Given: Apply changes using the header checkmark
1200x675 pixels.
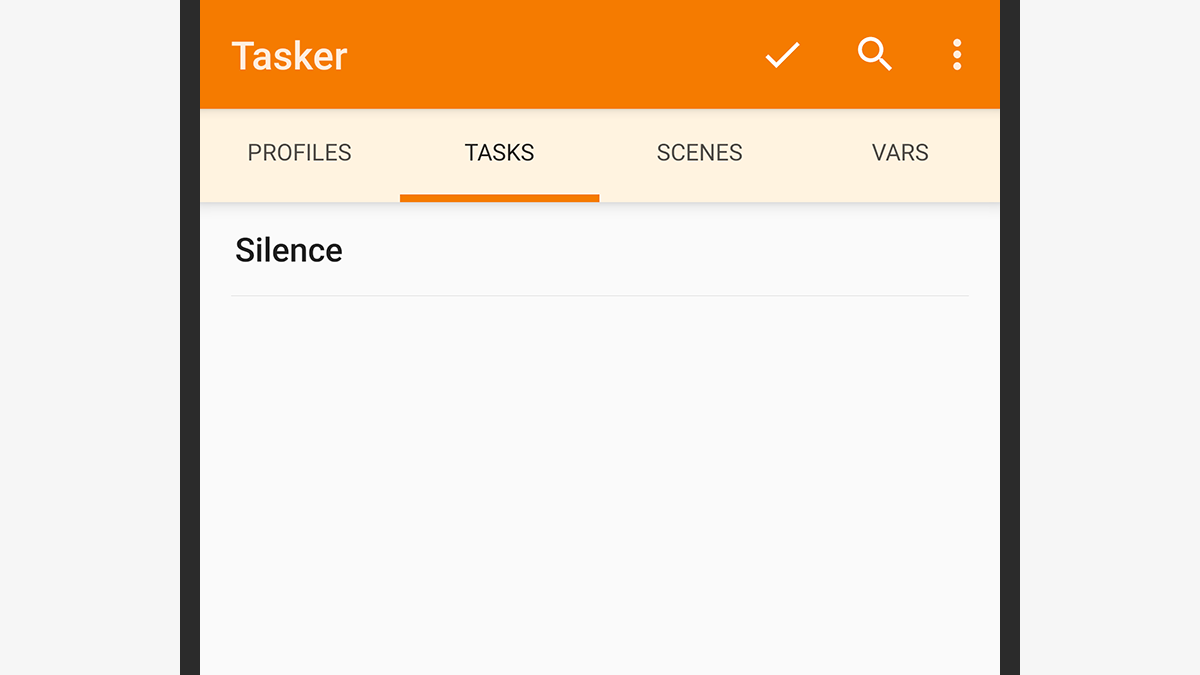Looking at the screenshot, I should pos(782,55).
